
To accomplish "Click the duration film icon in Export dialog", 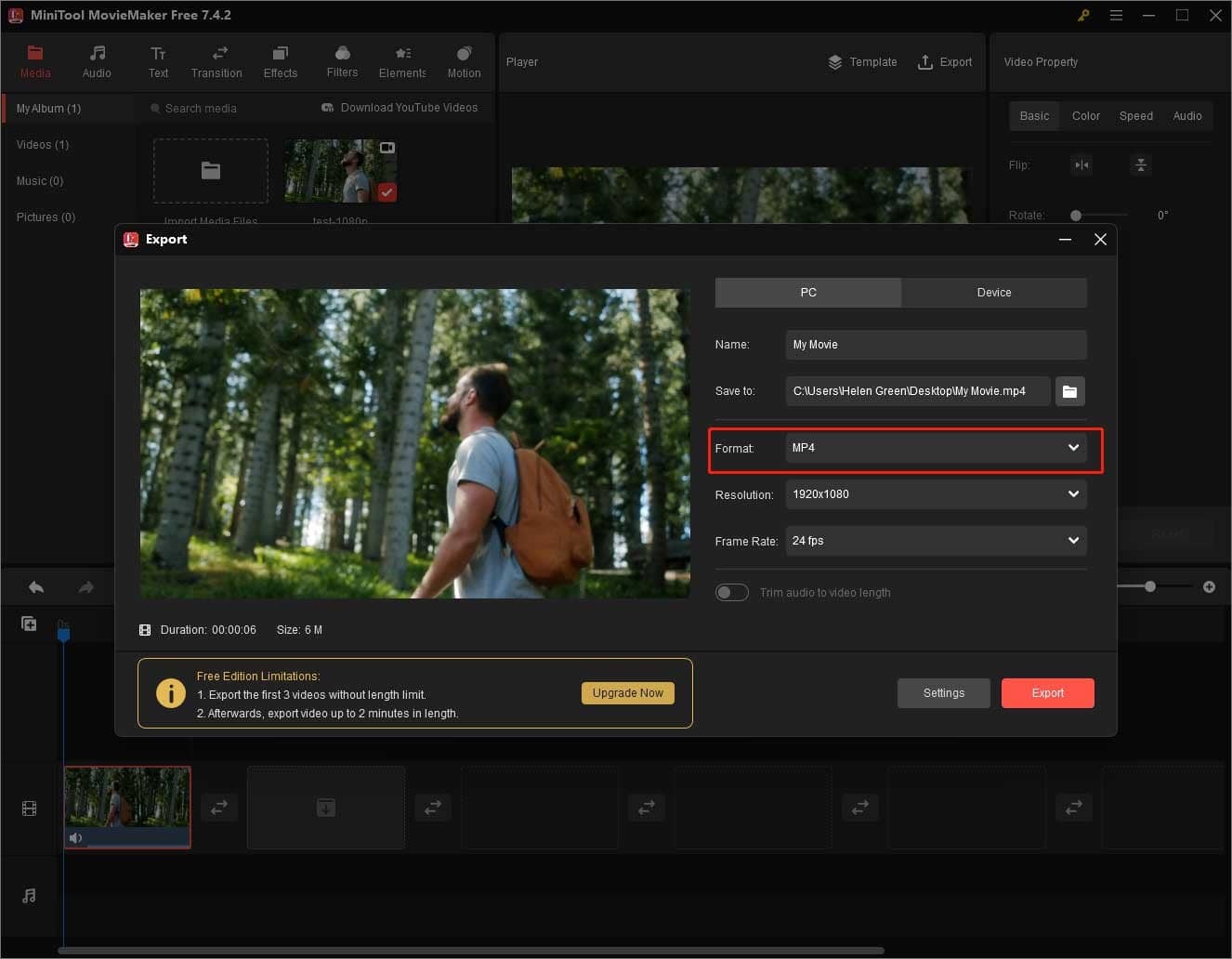I will point(145,630).
